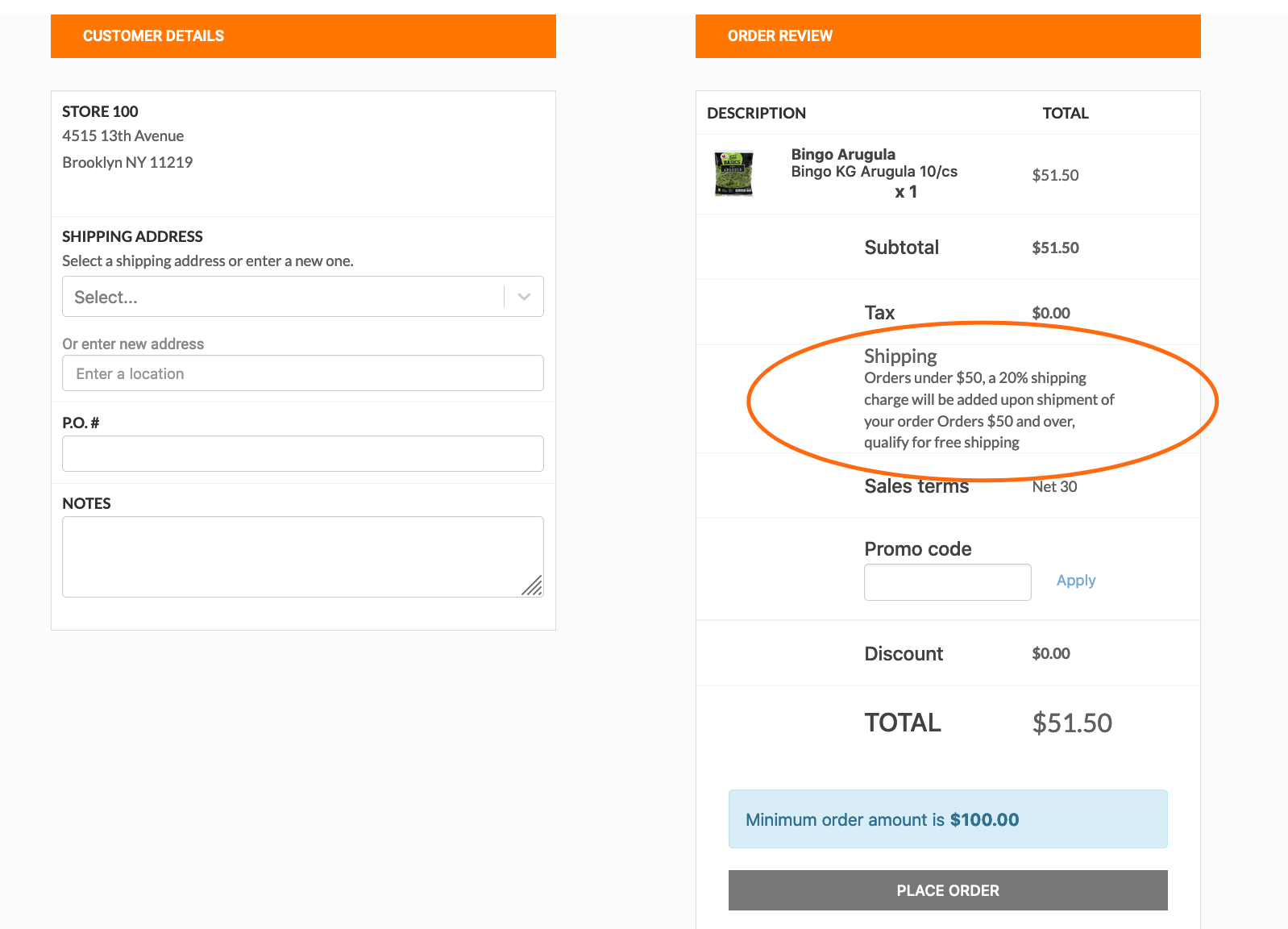Select the Bingo Arugula product name
This screenshot has width=1288, height=929.
coord(843,154)
